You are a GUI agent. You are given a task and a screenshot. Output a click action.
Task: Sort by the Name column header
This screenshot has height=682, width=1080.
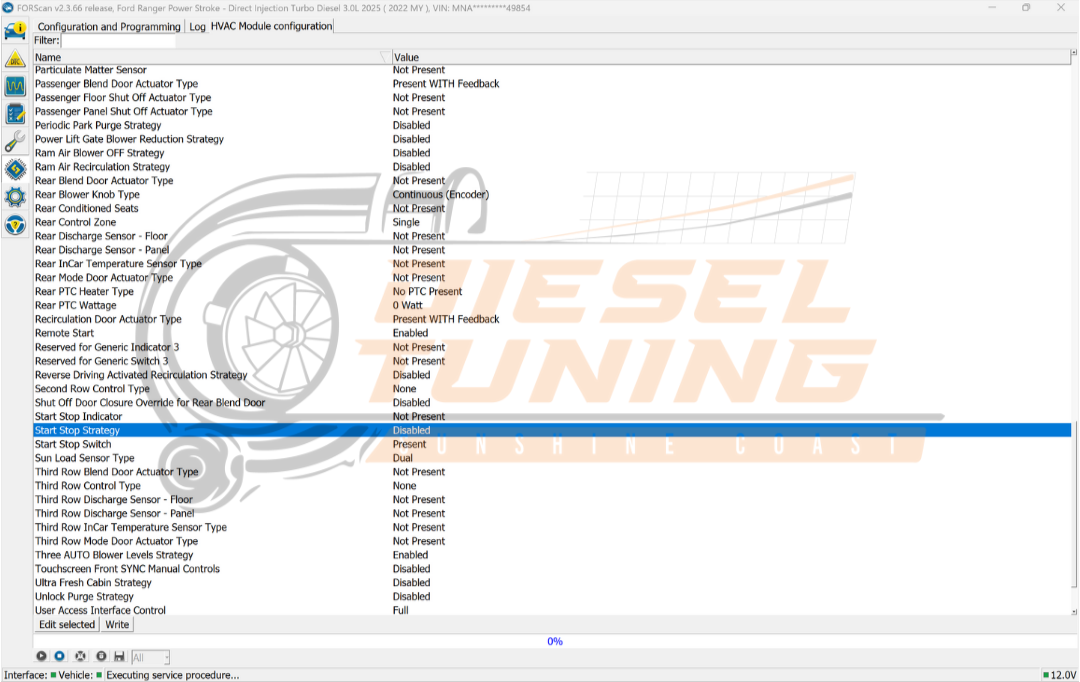click(212, 57)
